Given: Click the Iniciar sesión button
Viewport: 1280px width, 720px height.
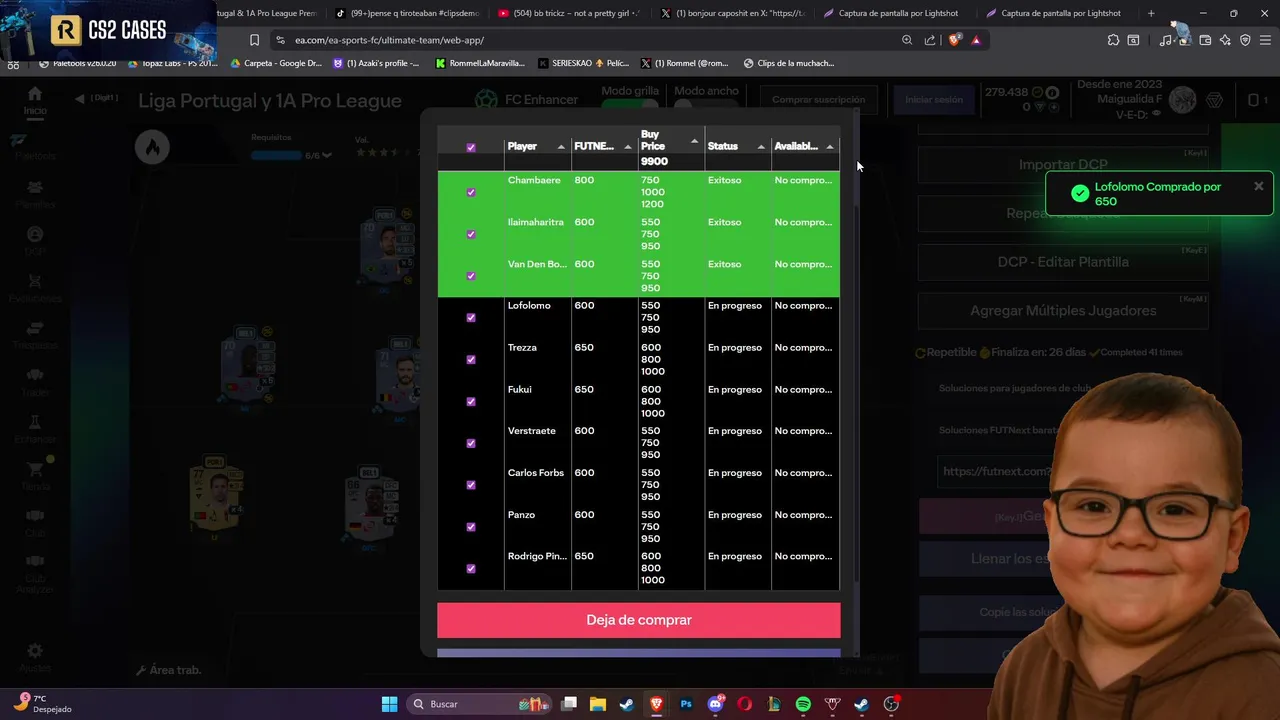Looking at the screenshot, I should point(934,100).
